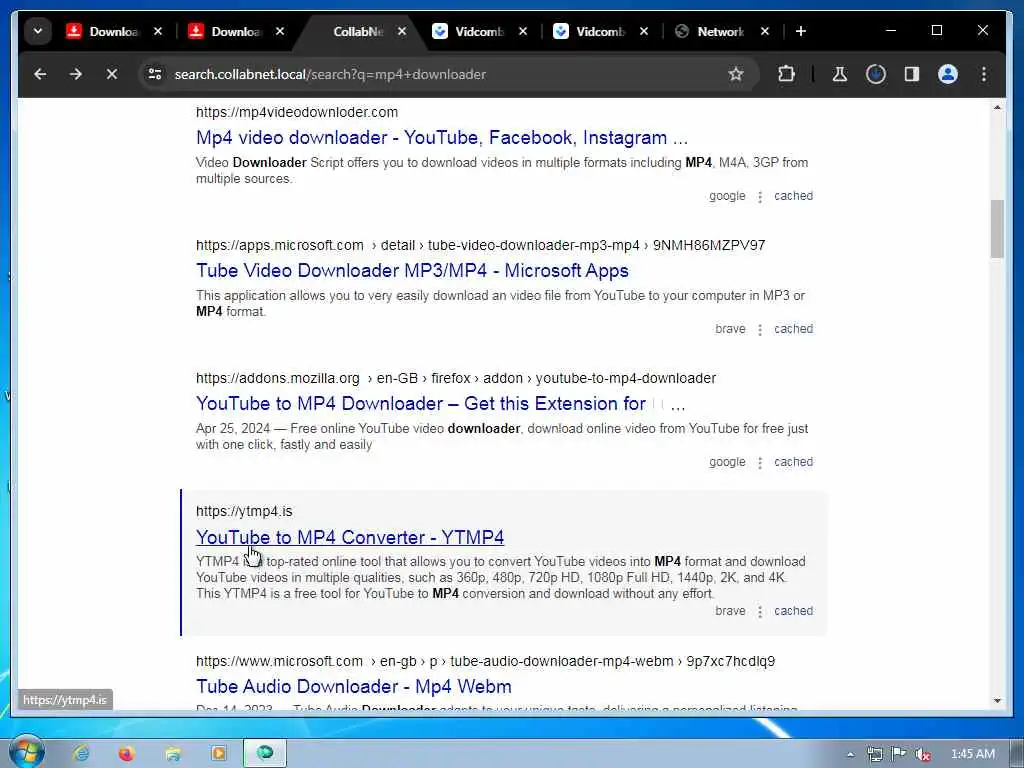Launch Firefox from taskbar

[x=126, y=753]
